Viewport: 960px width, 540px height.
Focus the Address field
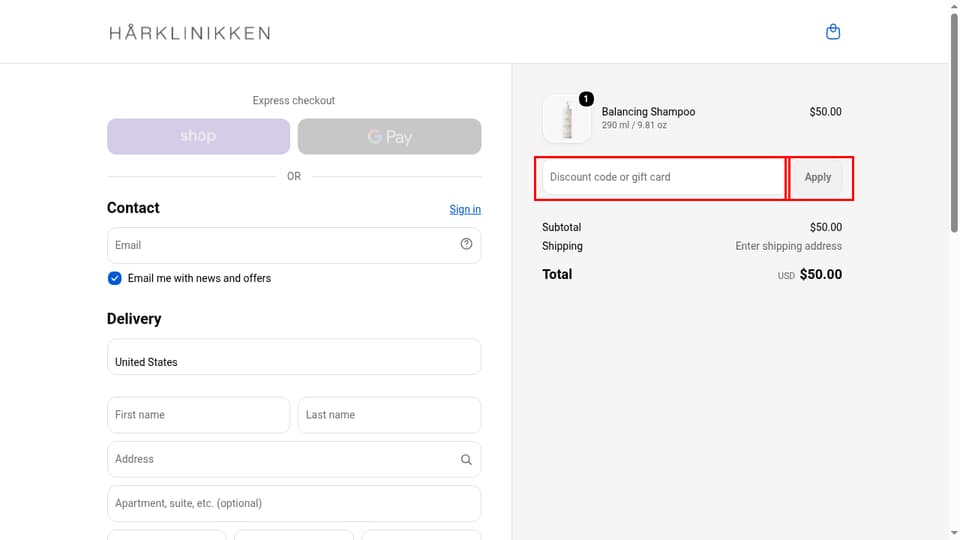tap(294, 459)
